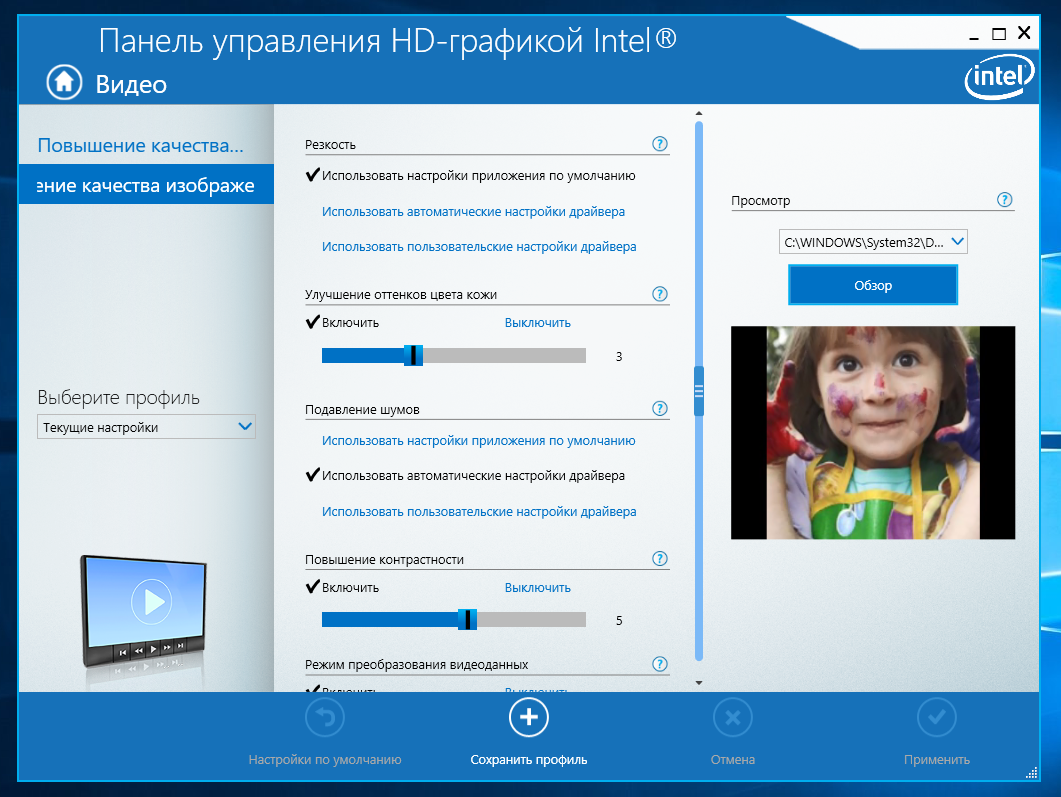The width and height of the screenshot is (1061, 797).
Task: Close the Intel graphics panel window
Action: [1024, 32]
